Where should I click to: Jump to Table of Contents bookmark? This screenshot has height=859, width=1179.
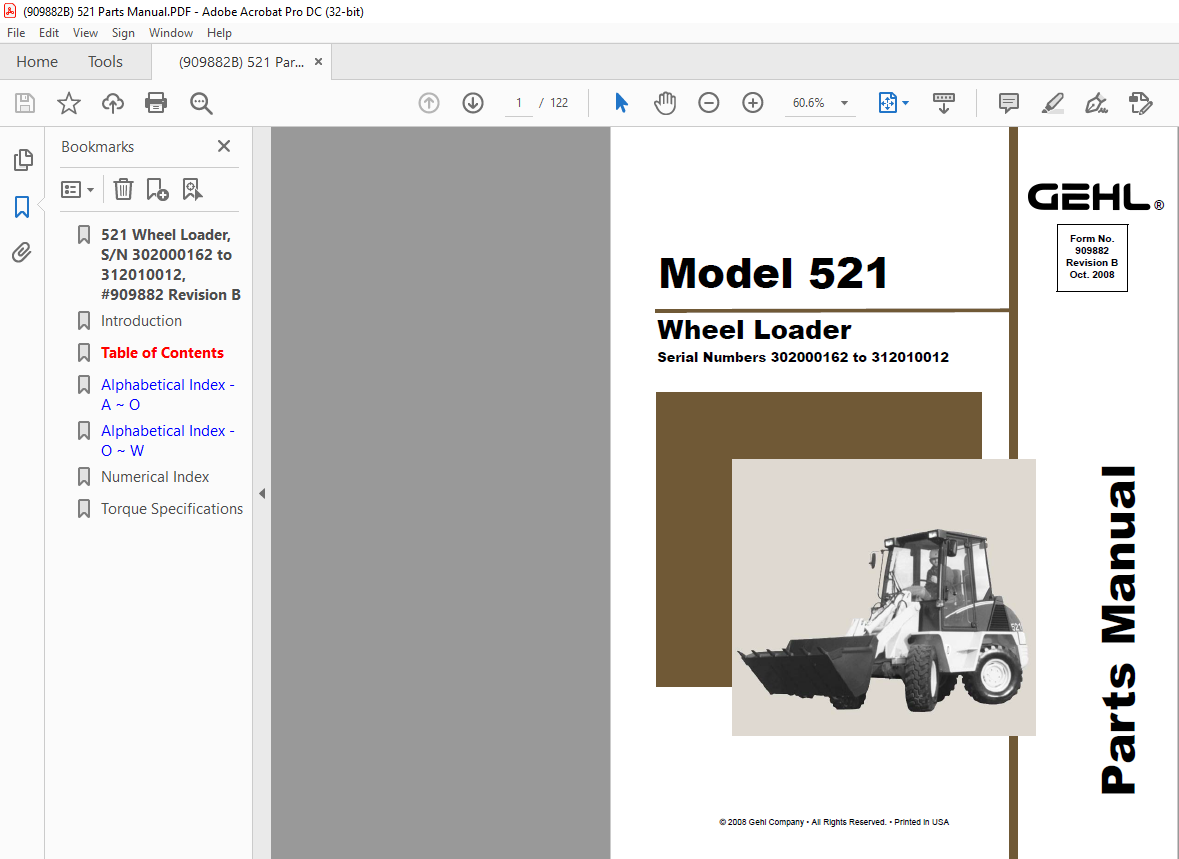[x=162, y=353]
